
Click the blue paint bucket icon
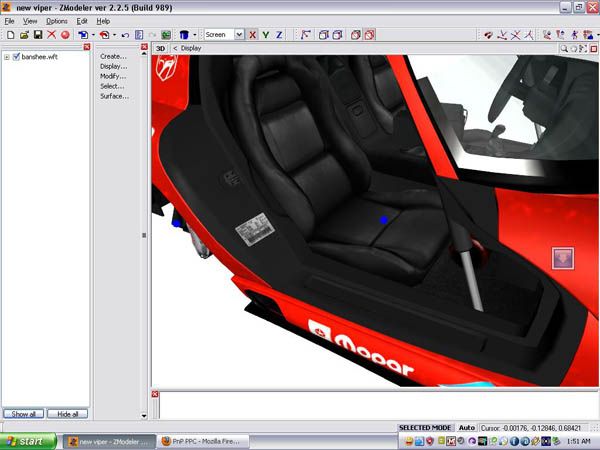(185, 34)
